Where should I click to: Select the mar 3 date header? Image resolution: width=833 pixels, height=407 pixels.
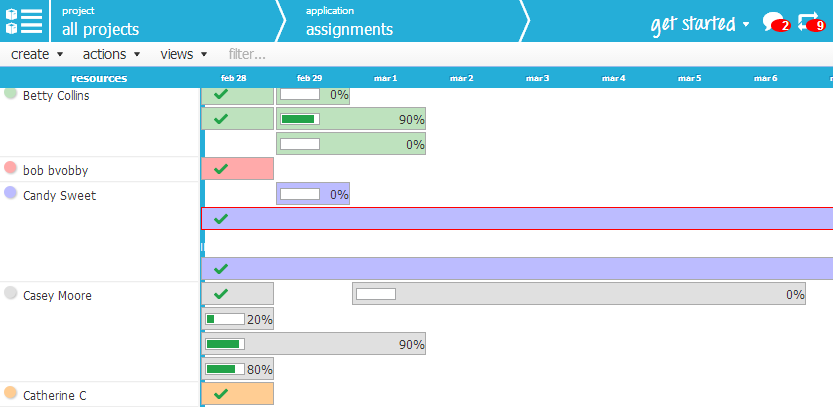pyautogui.click(x=538, y=78)
